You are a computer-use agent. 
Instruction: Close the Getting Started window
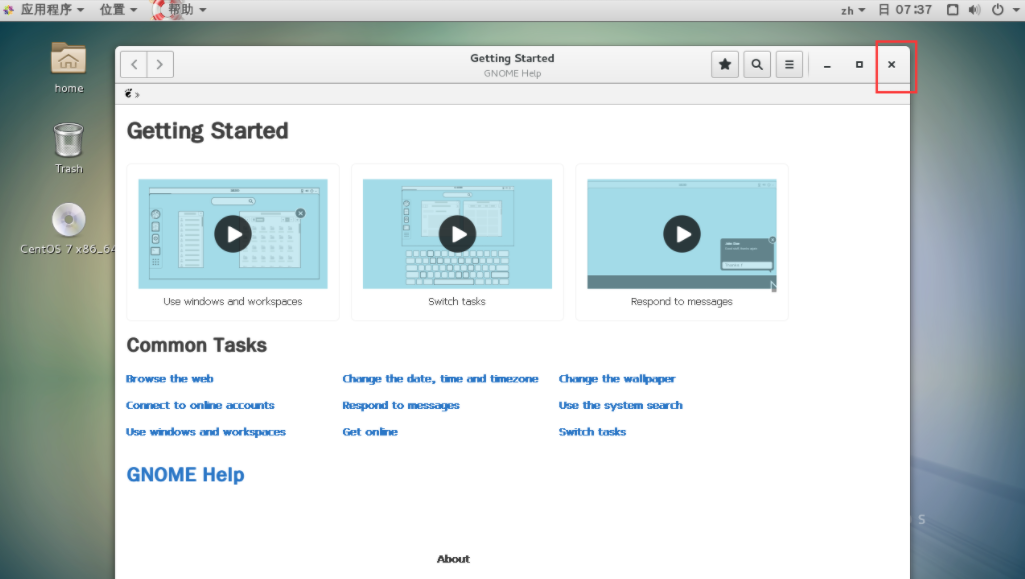[891, 65]
